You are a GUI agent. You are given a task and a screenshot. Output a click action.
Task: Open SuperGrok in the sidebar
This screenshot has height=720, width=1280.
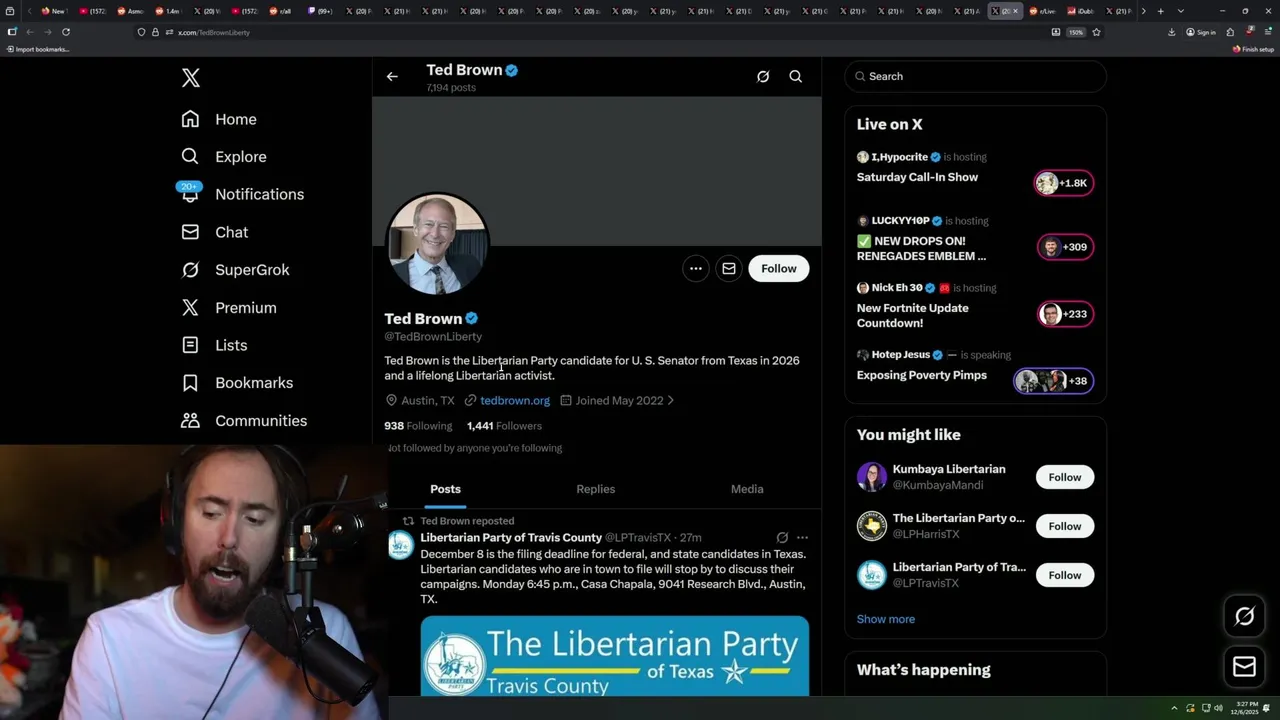[x=235, y=270]
